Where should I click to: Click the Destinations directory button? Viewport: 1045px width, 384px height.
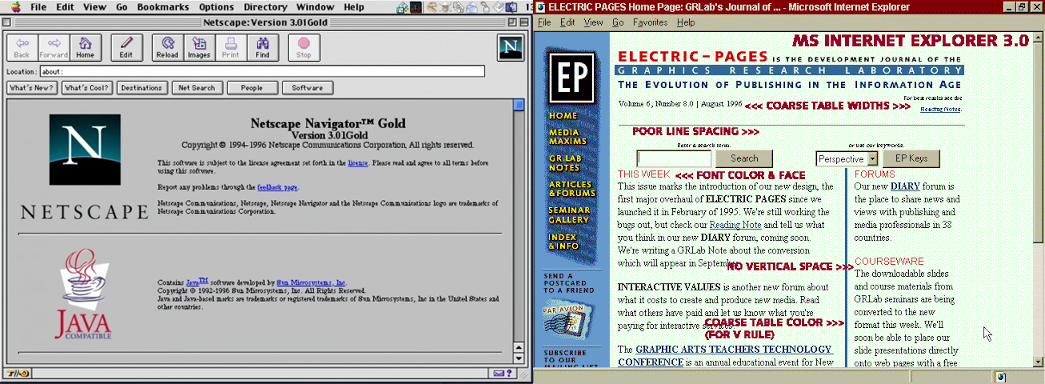(x=141, y=88)
